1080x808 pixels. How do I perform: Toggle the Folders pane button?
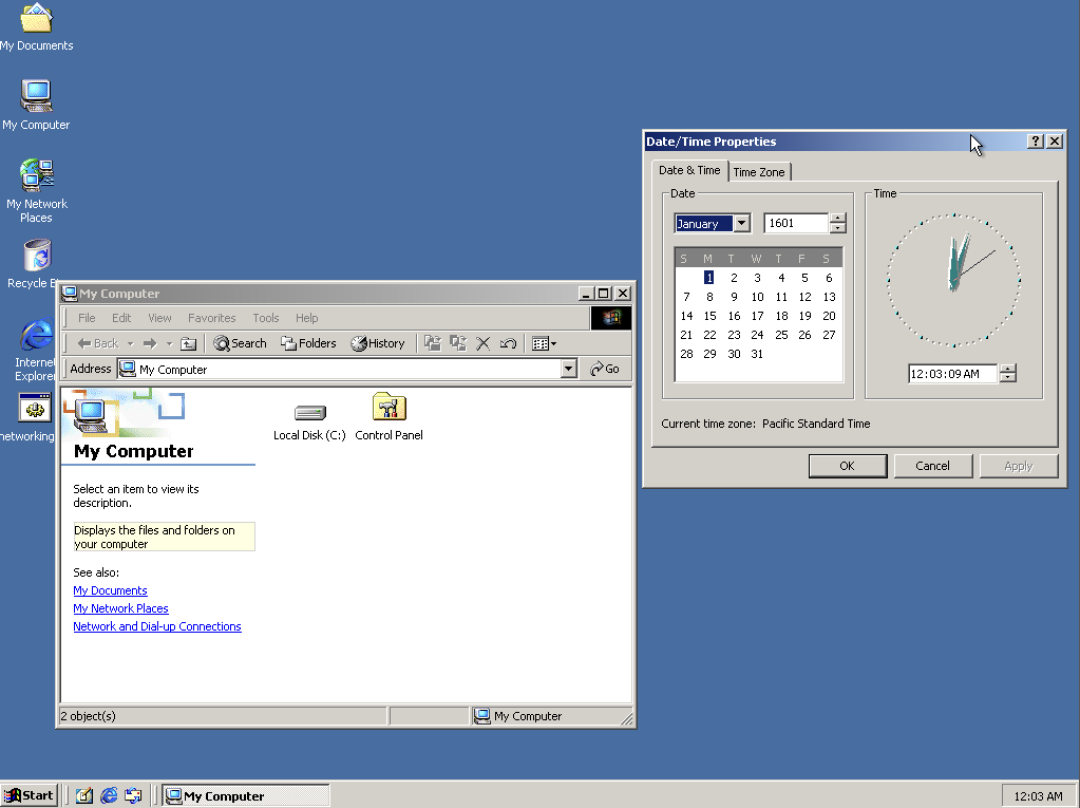tap(309, 343)
